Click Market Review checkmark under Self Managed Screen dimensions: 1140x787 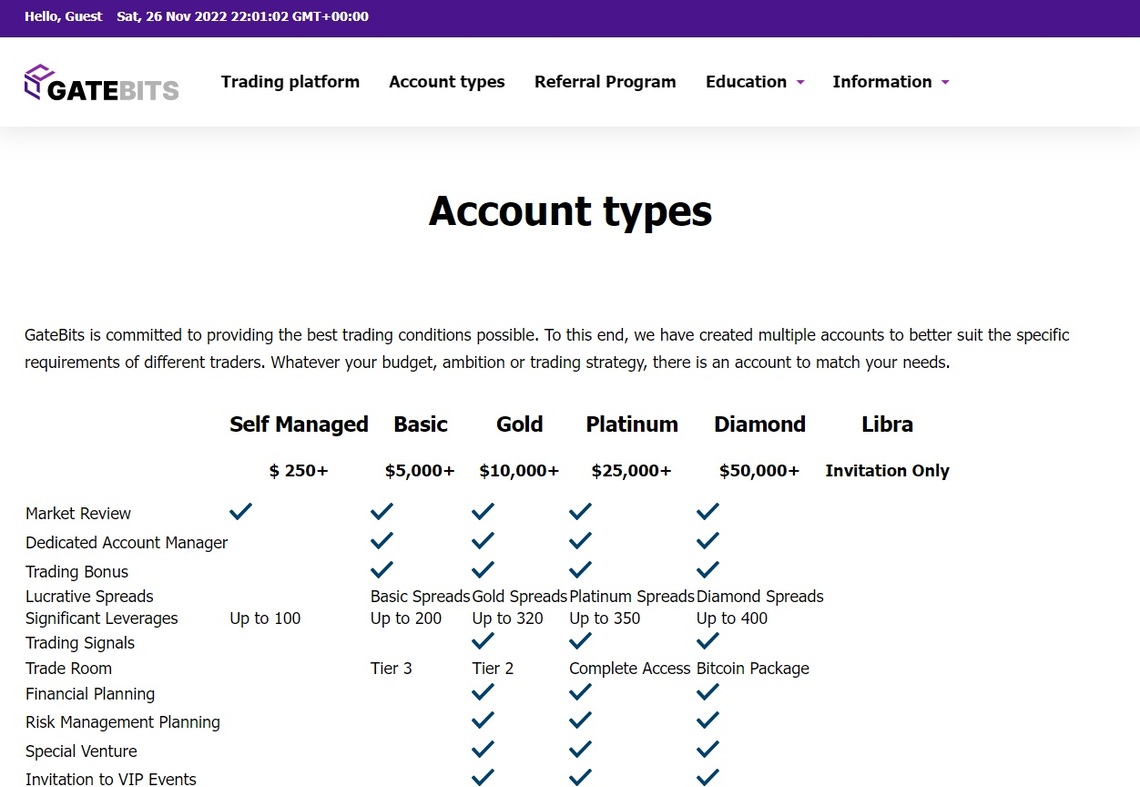pyautogui.click(x=241, y=511)
